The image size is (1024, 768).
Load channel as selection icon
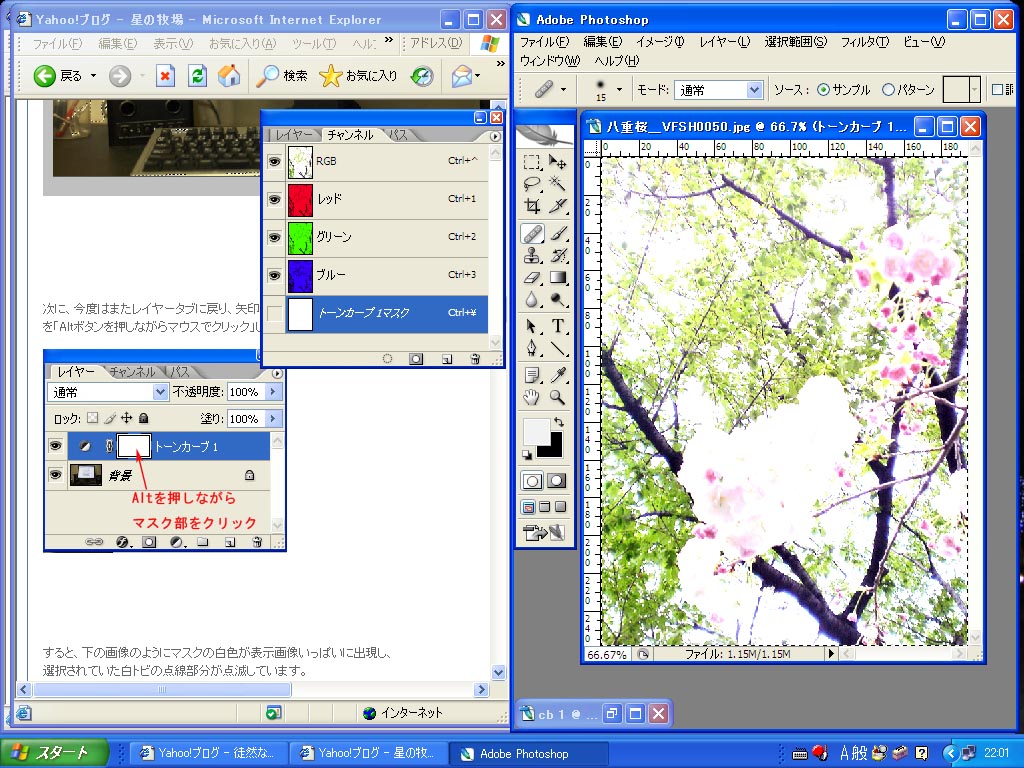(387, 359)
